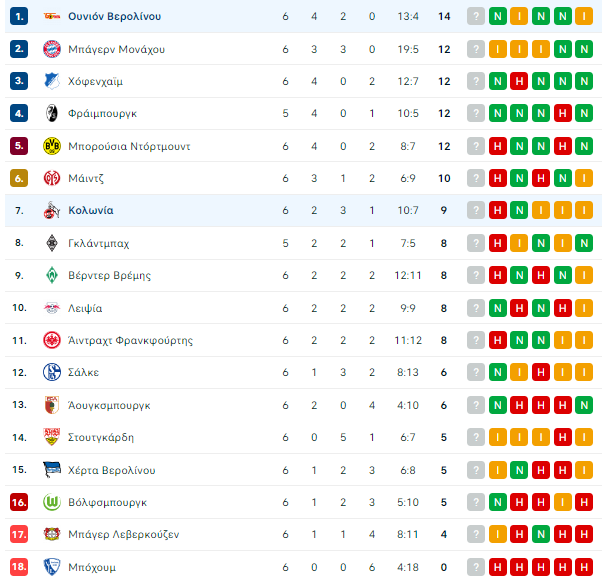This screenshot has width=606, height=587.
Task: Click the first green N badge for Σάλκε
Action: pos(497,372)
